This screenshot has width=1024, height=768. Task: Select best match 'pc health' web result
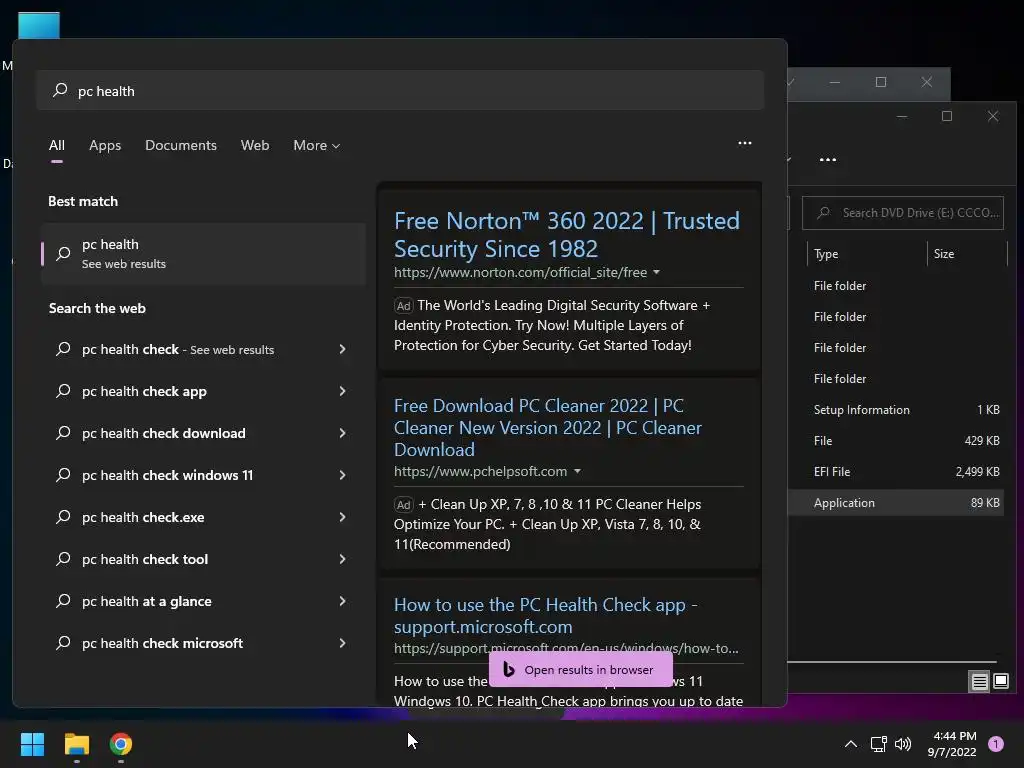203,253
